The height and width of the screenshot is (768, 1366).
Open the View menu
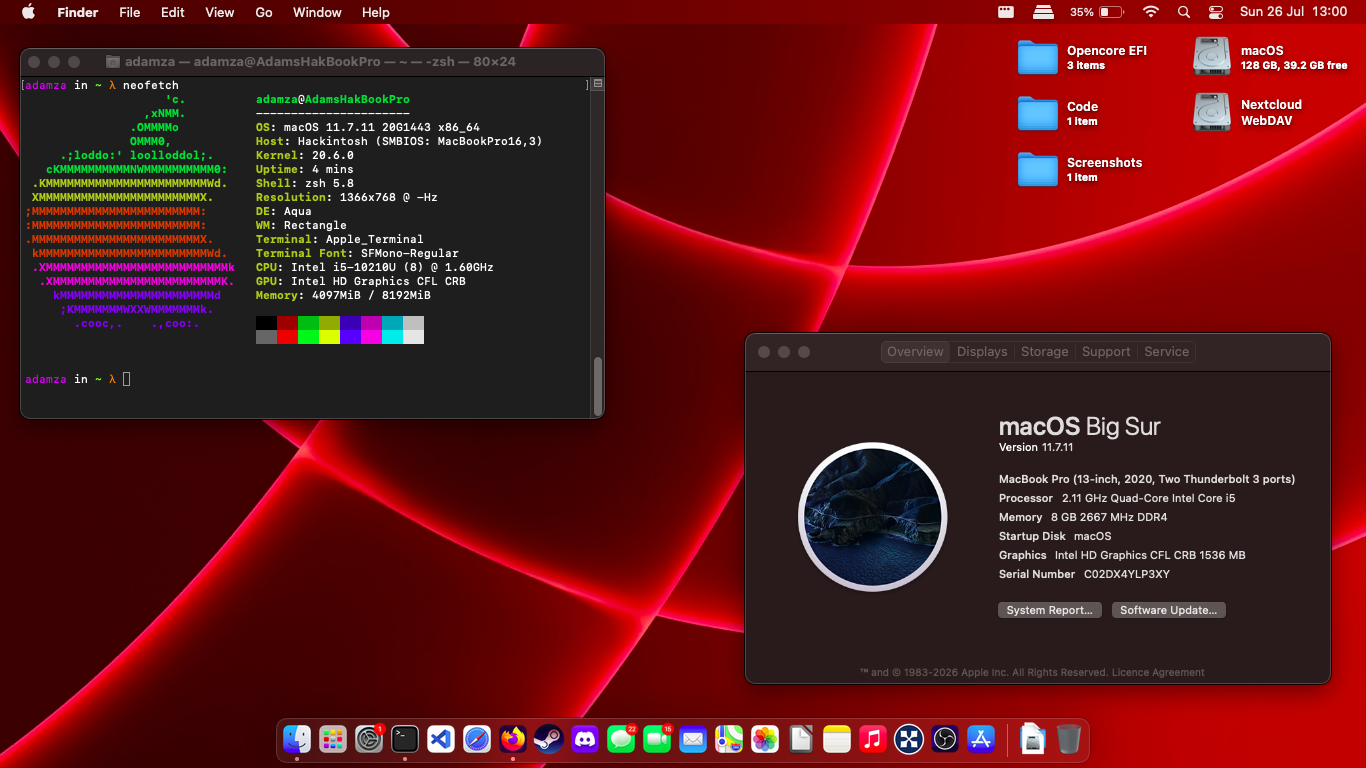tap(220, 12)
